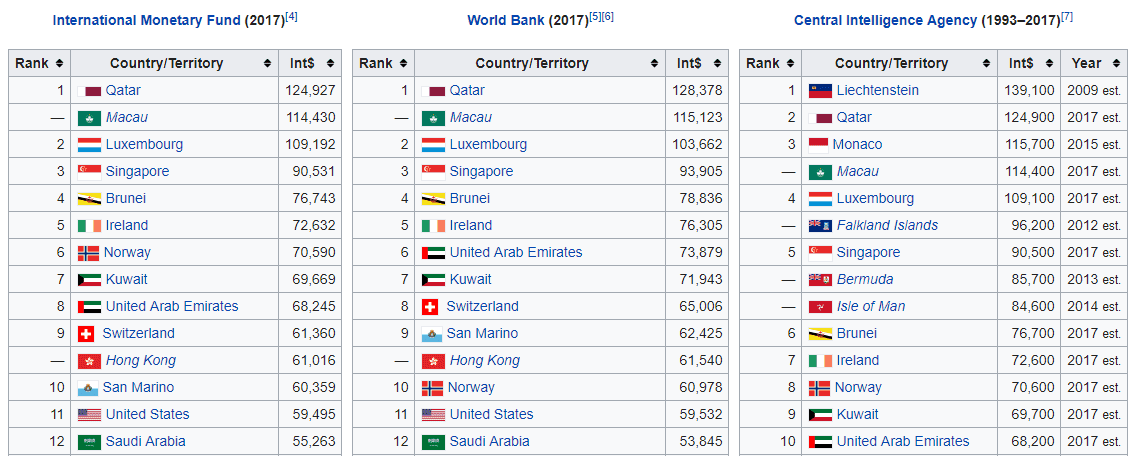Select World Bank value 128,378

pos(699,90)
